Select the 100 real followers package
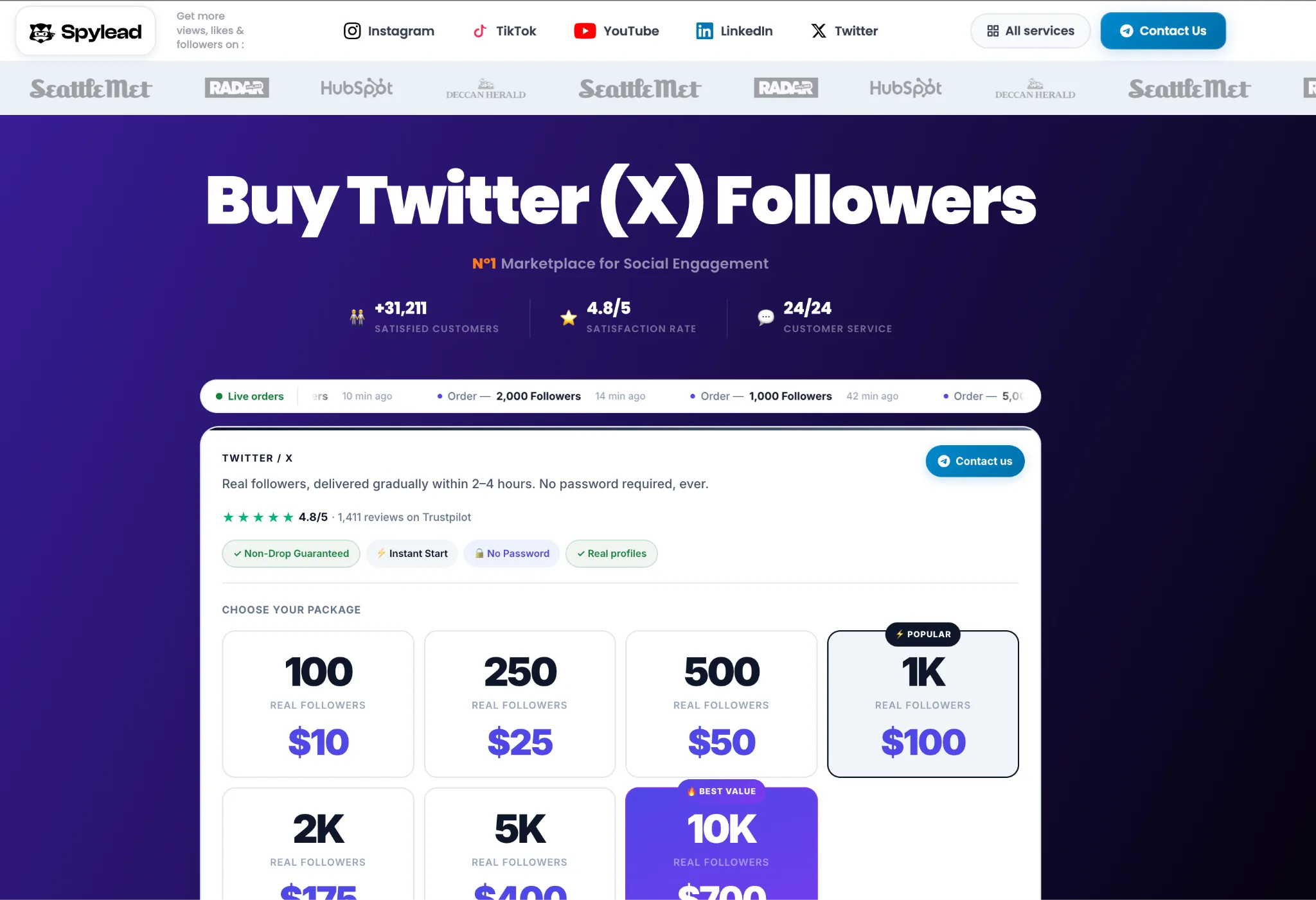 click(x=318, y=703)
